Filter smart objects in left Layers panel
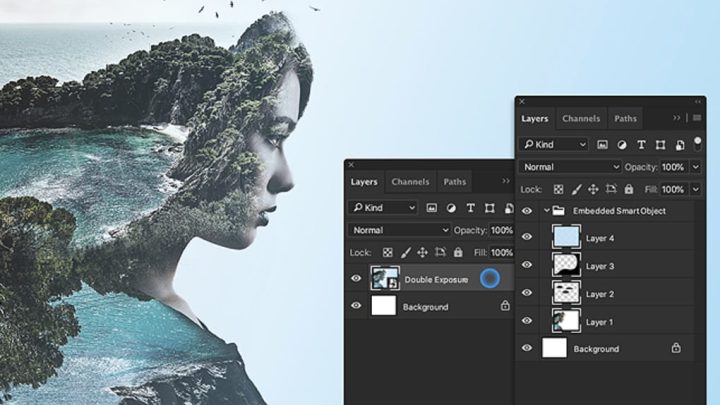 (x=509, y=208)
